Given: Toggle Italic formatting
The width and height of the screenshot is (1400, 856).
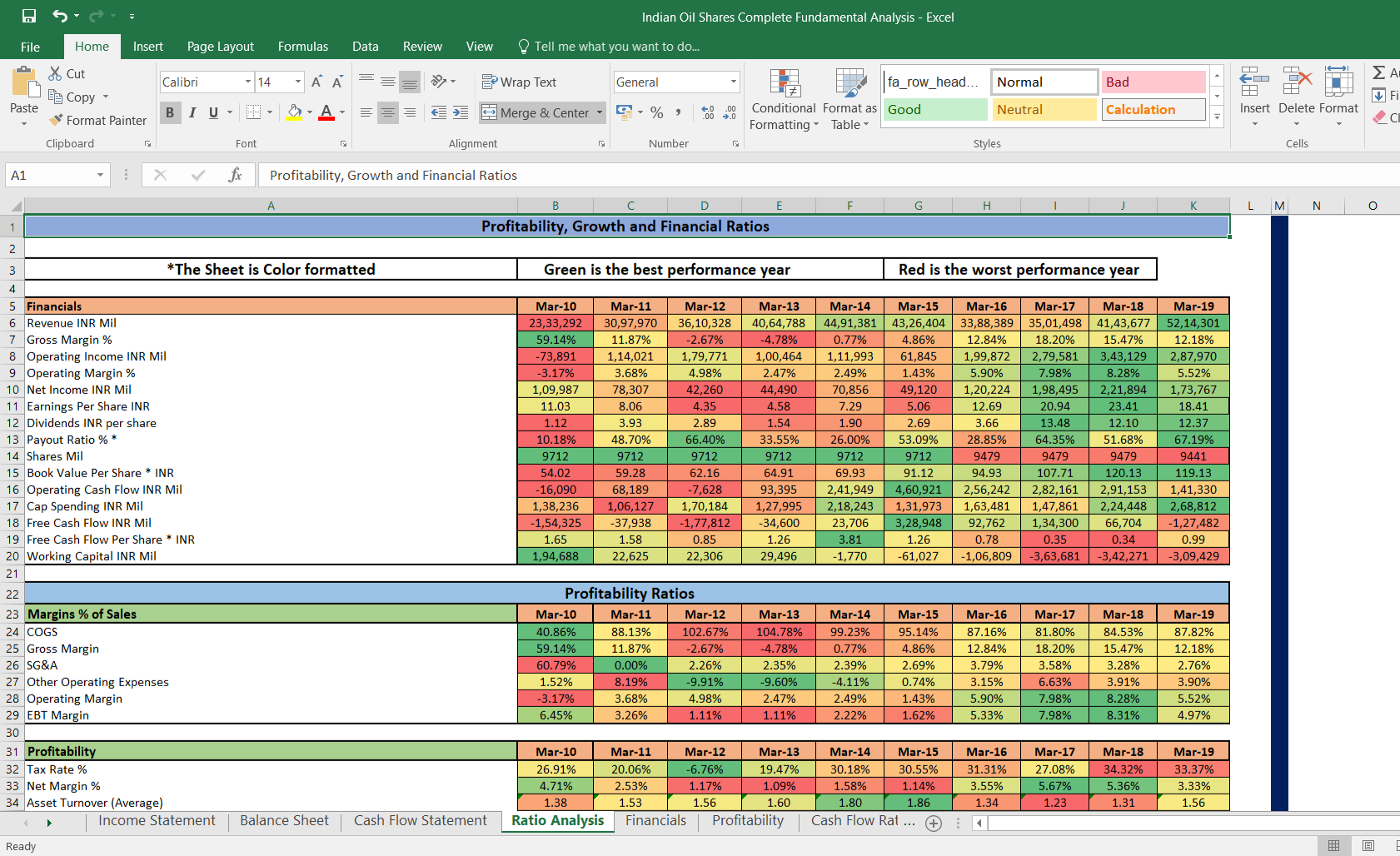Looking at the screenshot, I should (192, 112).
